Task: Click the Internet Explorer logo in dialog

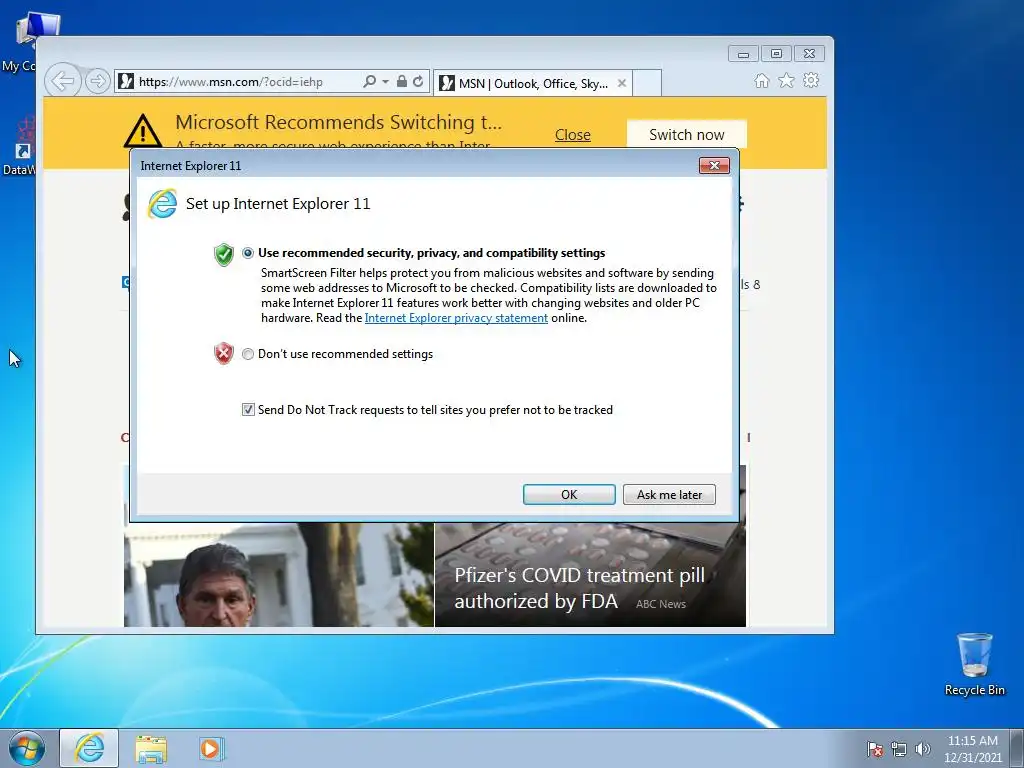Action: click(x=163, y=204)
